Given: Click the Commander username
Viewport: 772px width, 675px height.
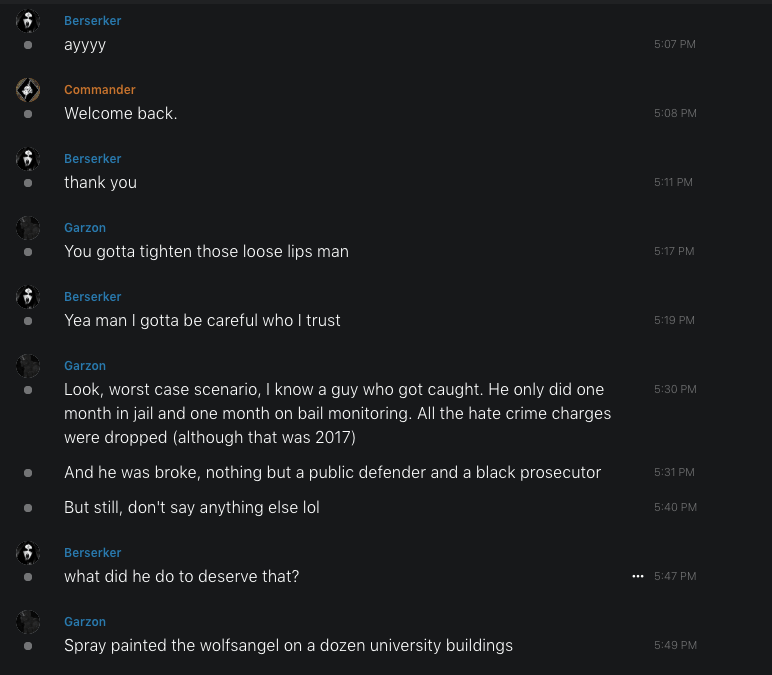Looking at the screenshot, I should 99,90.
